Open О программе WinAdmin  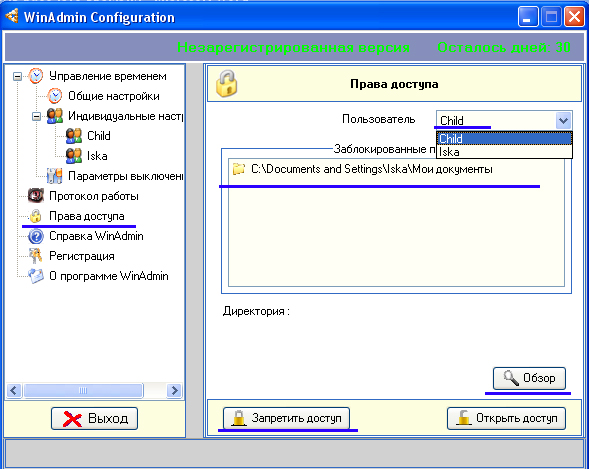click(x=109, y=276)
